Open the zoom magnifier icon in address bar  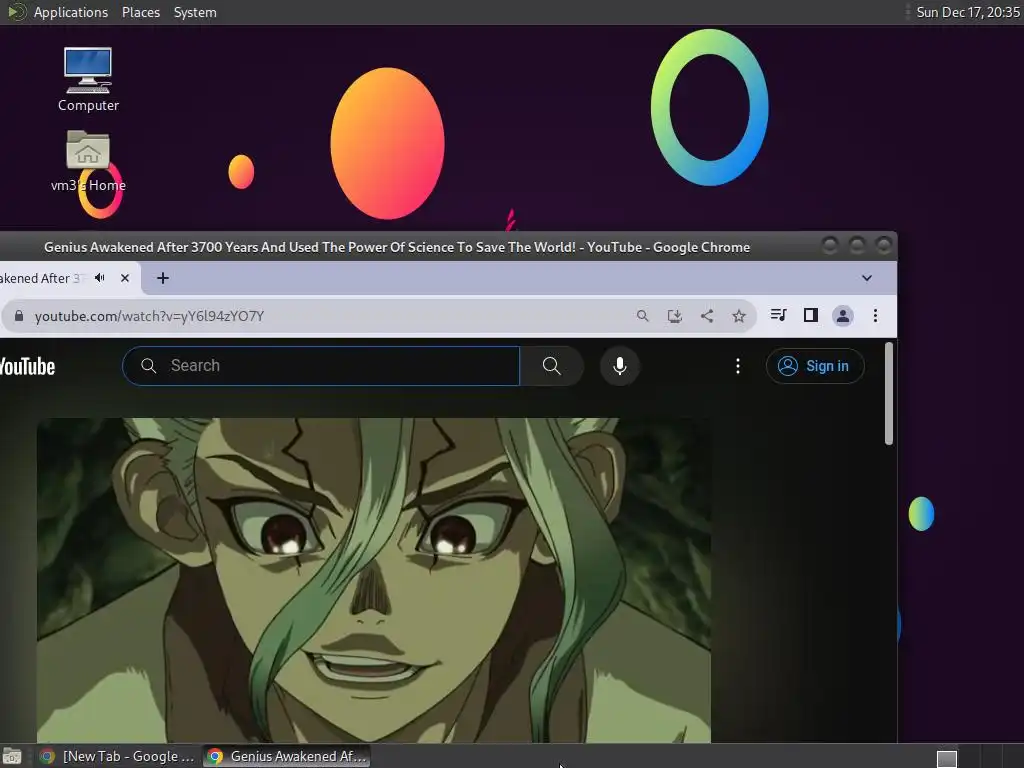pyautogui.click(x=643, y=316)
